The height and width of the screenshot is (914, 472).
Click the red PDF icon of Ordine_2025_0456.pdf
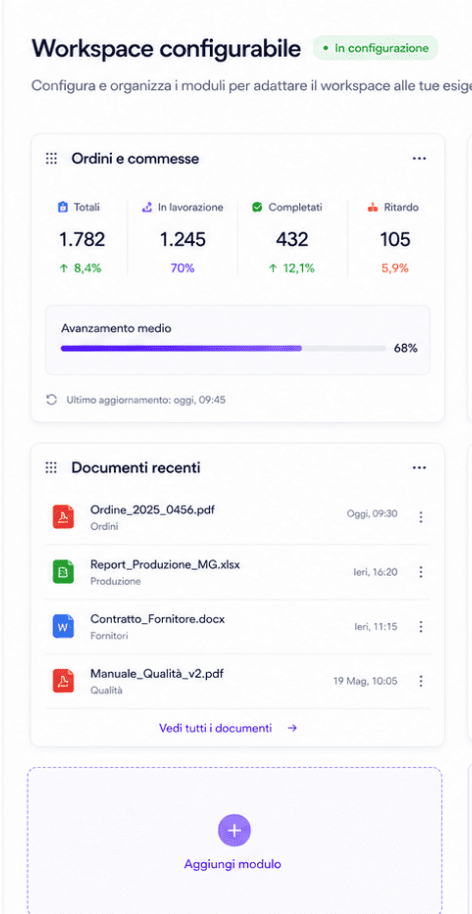point(63,517)
